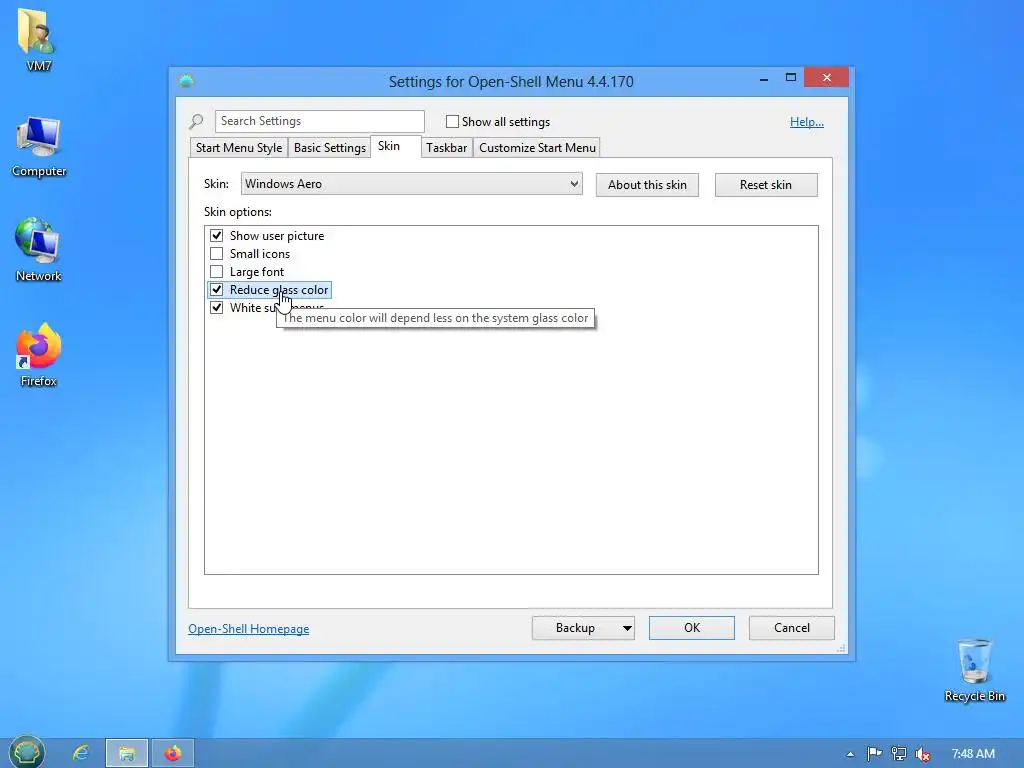Launch Internet Explorer from the taskbar
The height and width of the screenshot is (768, 1024).
pos(80,753)
